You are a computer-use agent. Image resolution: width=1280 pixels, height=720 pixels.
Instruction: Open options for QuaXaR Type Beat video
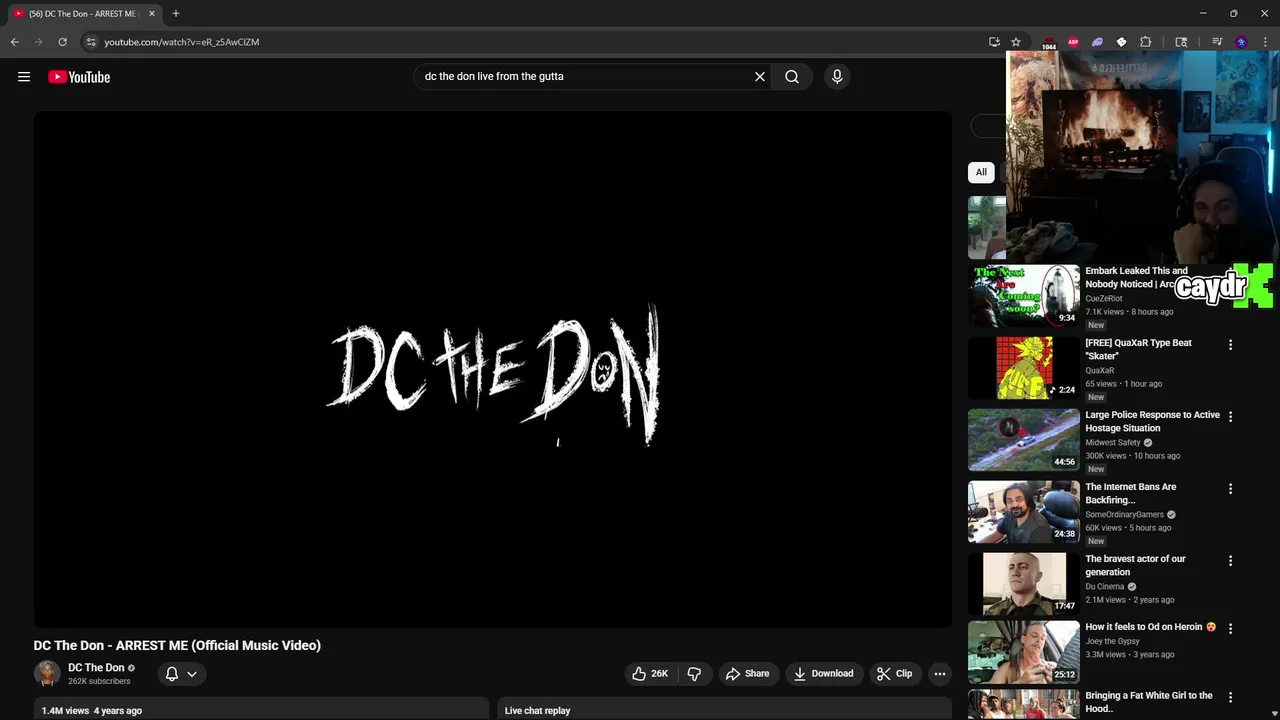tap(1230, 344)
